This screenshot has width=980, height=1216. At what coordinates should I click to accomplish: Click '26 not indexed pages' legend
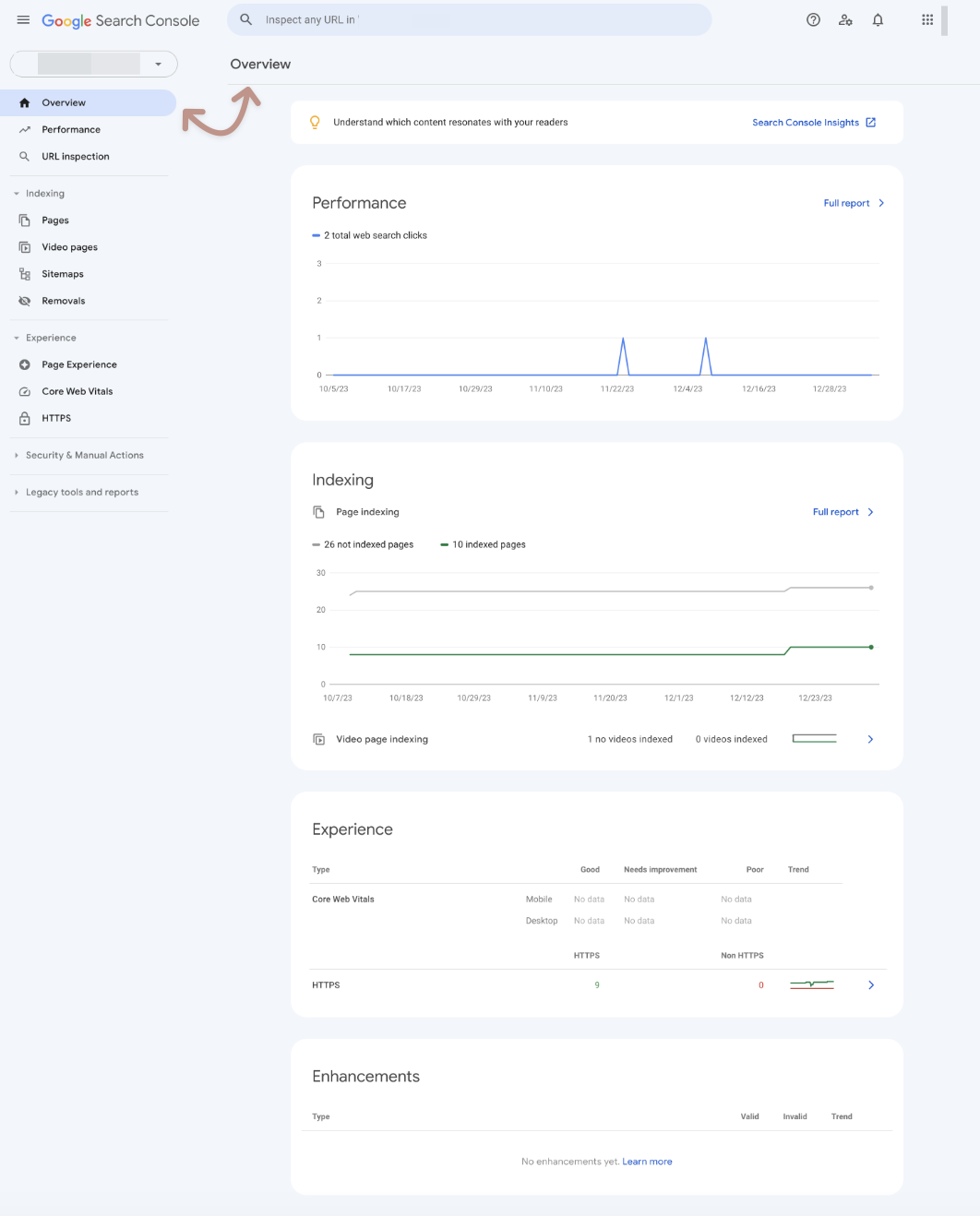click(x=363, y=544)
